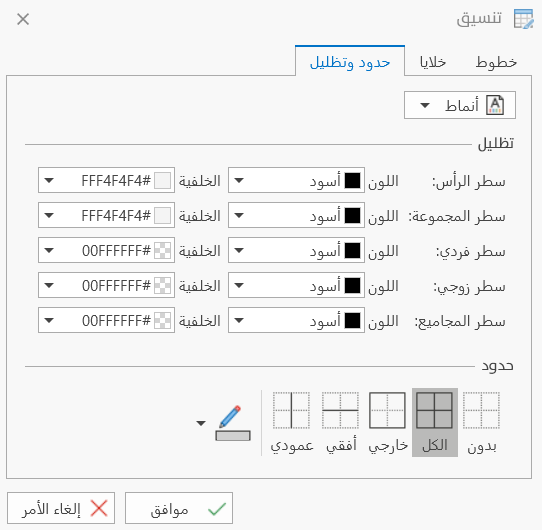
Task: Click transparent background swatch for 'سطر فردي'
Action: (162, 250)
